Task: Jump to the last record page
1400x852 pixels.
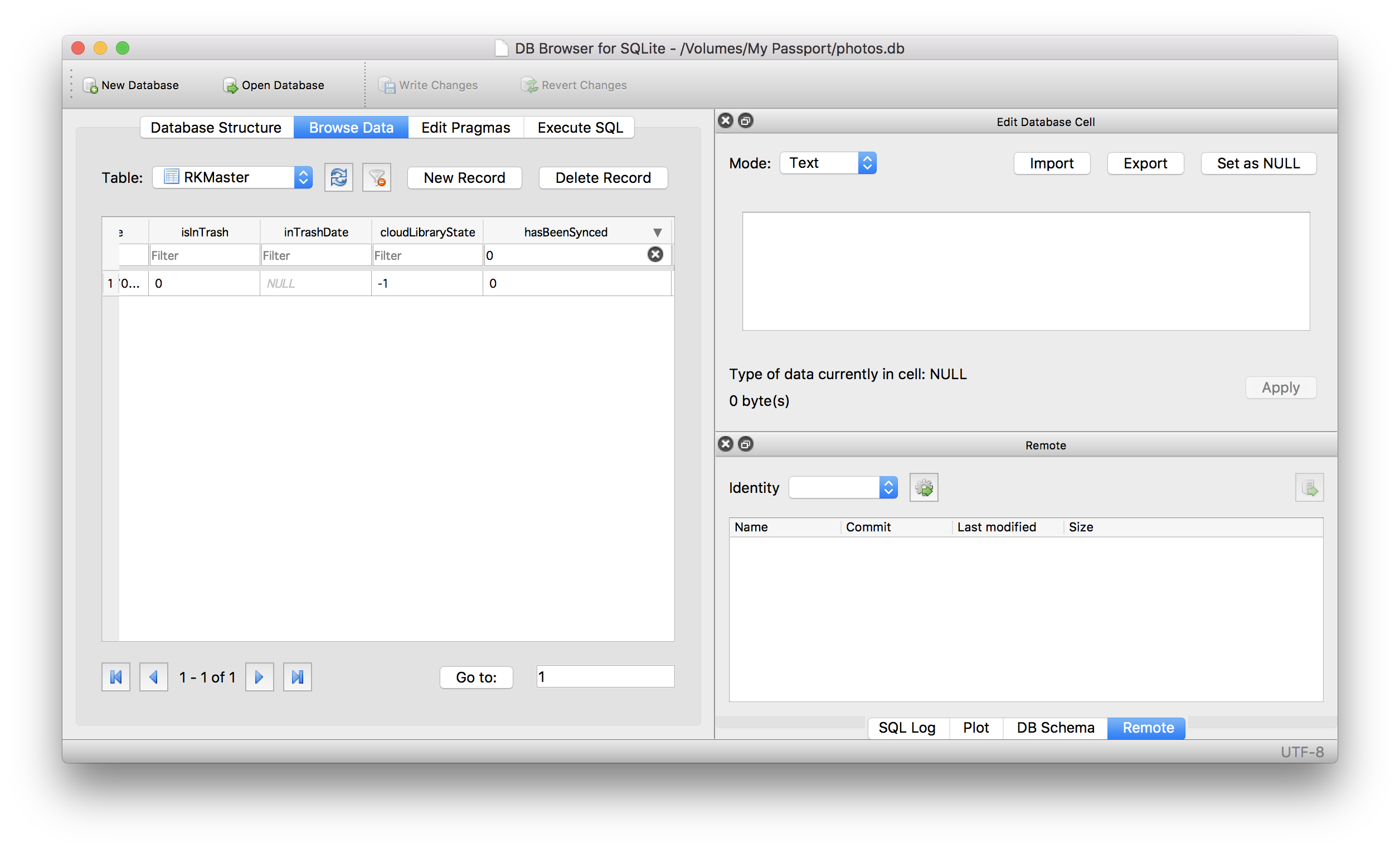Action: click(297, 677)
